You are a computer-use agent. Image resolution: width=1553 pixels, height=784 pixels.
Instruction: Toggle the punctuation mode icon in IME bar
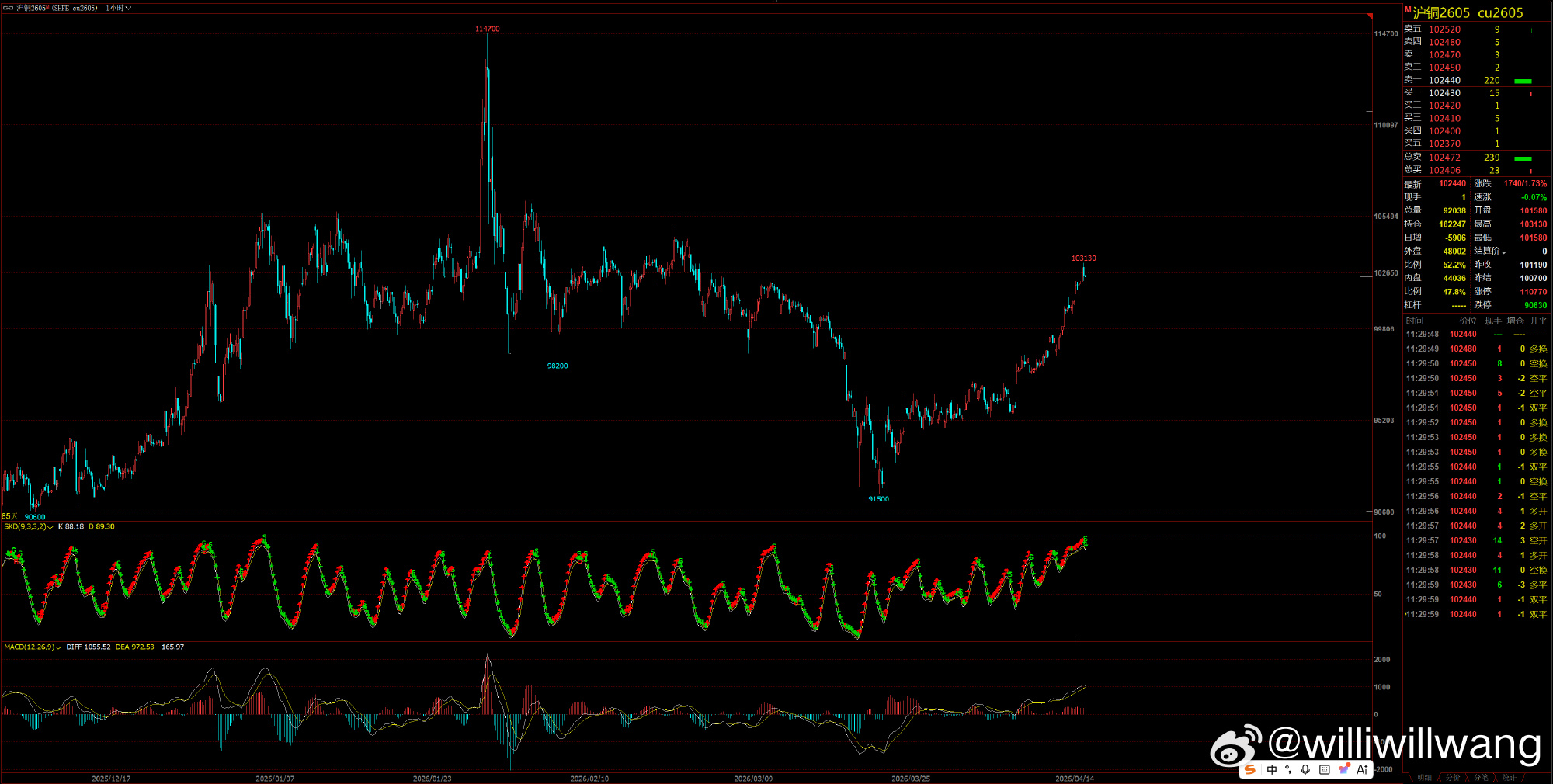point(1288,769)
